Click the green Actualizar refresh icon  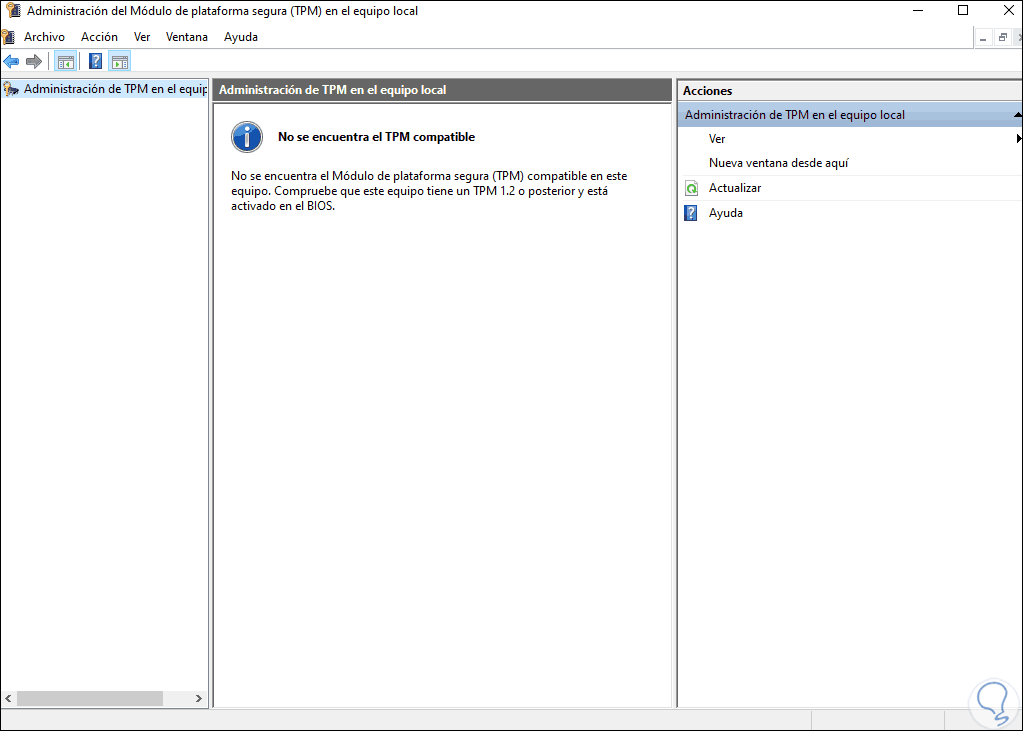(691, 189)
